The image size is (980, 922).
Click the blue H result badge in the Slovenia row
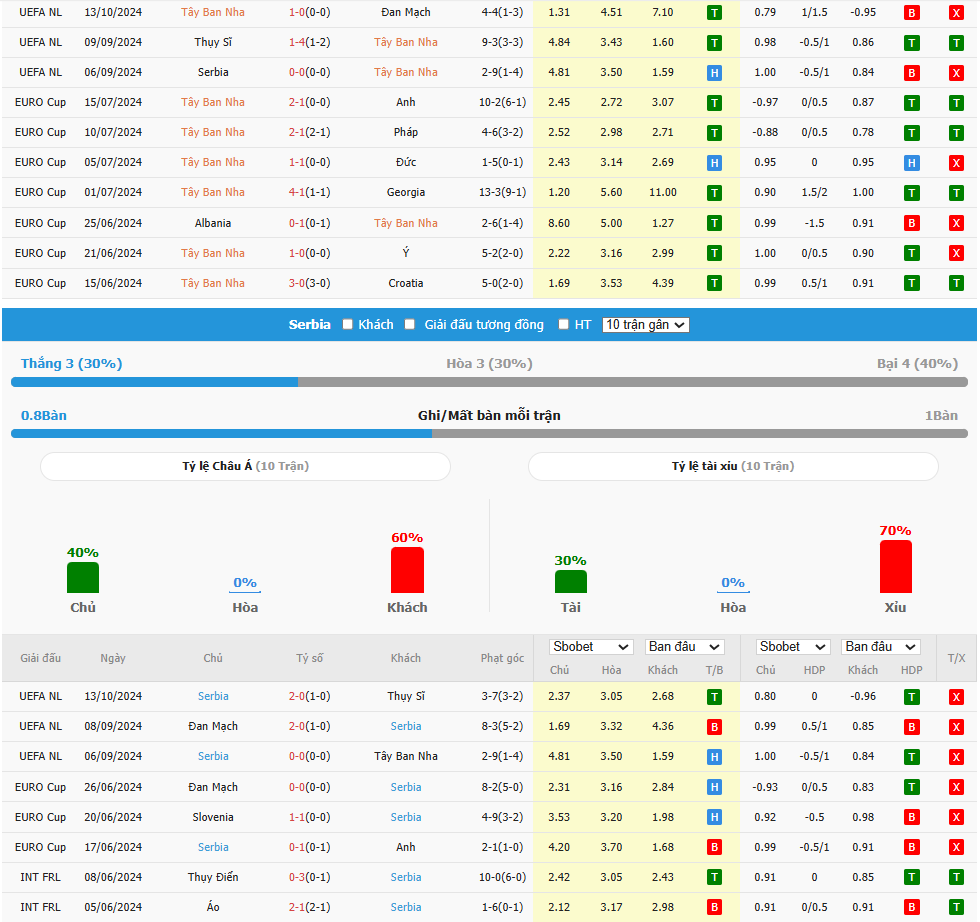714,818
